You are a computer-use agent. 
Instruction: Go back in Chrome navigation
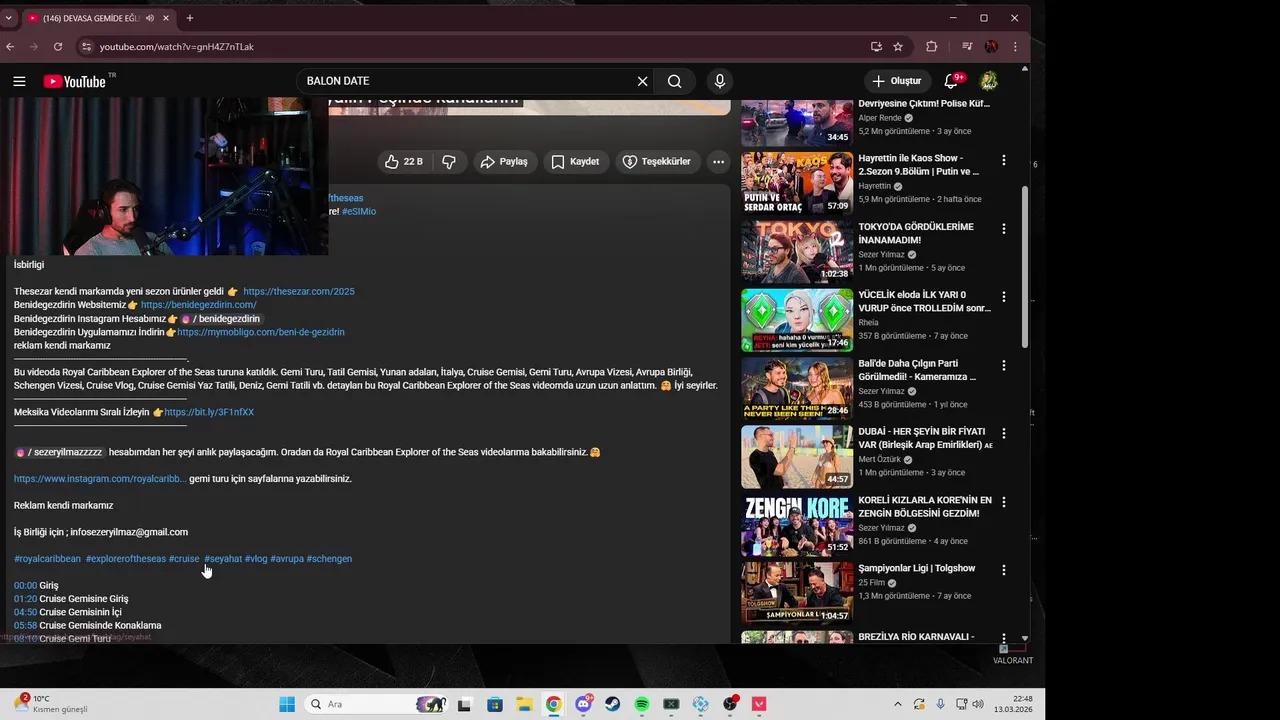pyautogui.click(x=11, y=46)
